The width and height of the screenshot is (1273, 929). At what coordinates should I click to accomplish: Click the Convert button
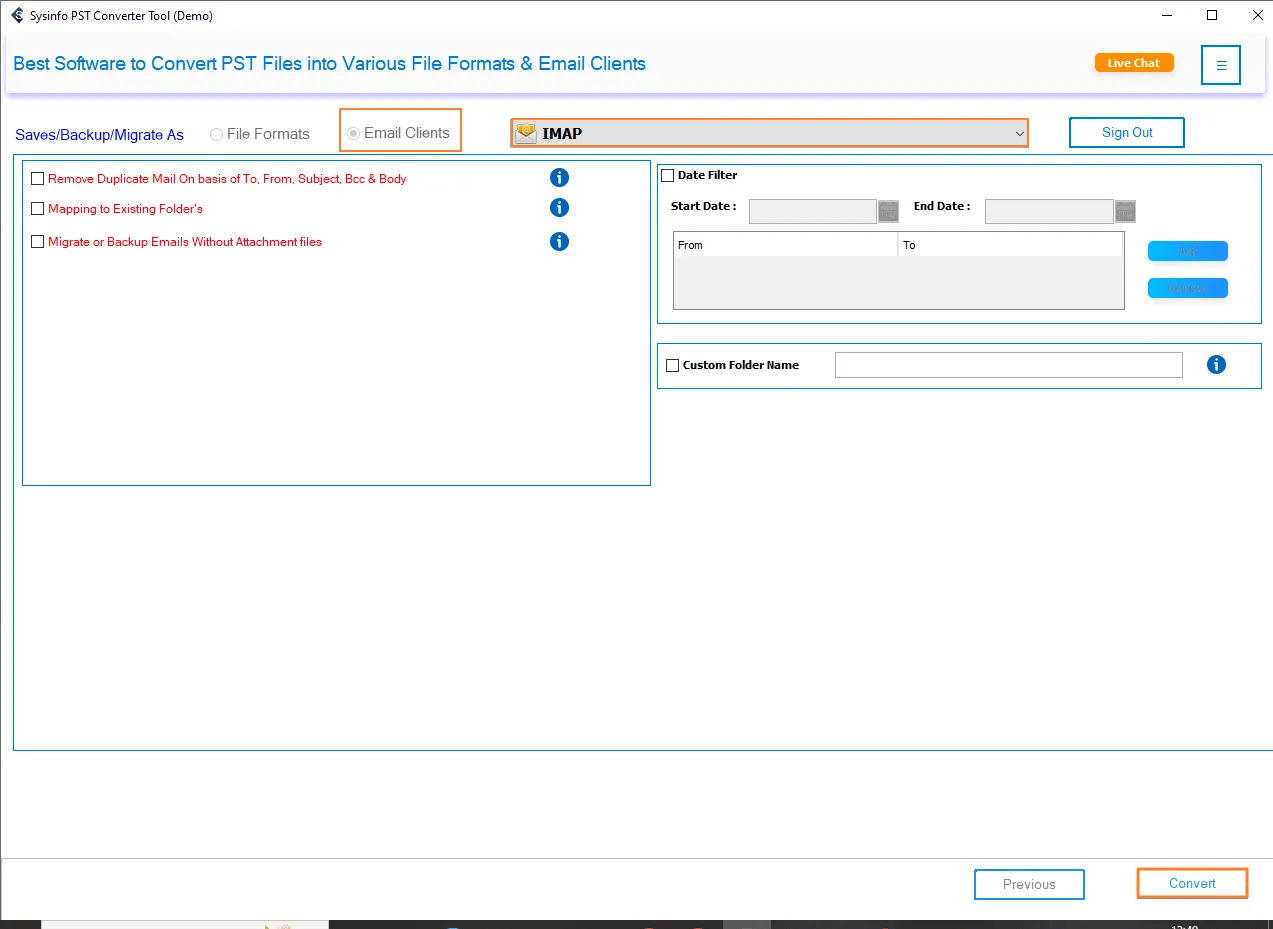(1192, 883)
